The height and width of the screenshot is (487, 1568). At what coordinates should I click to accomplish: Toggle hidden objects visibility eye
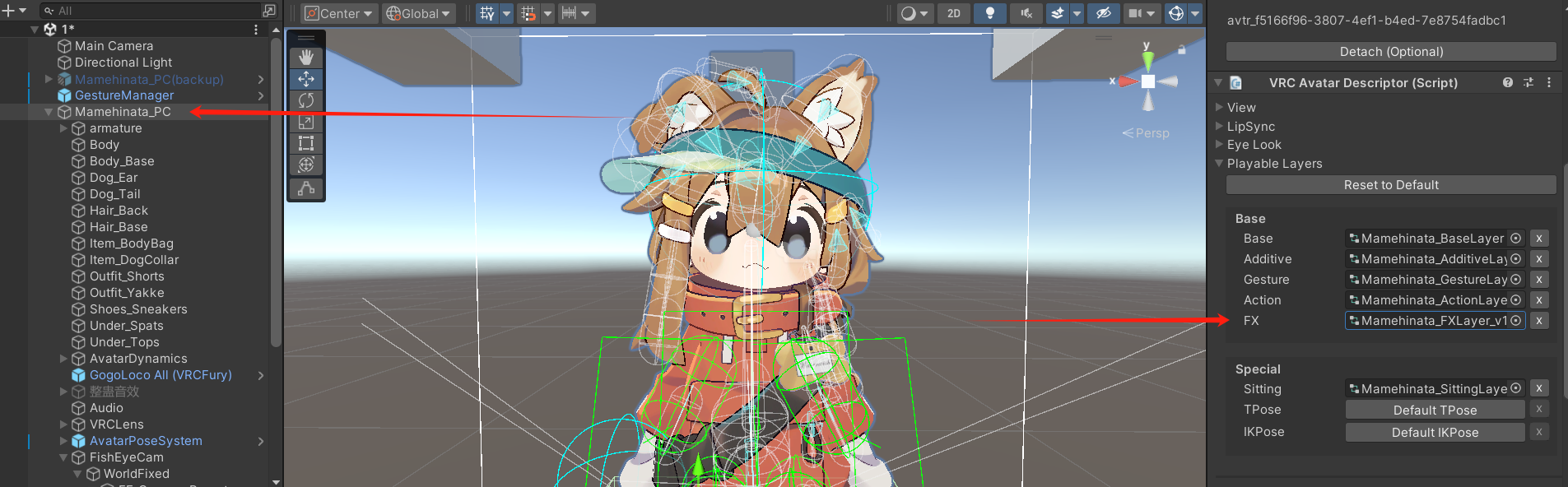tap(1104, 13)
